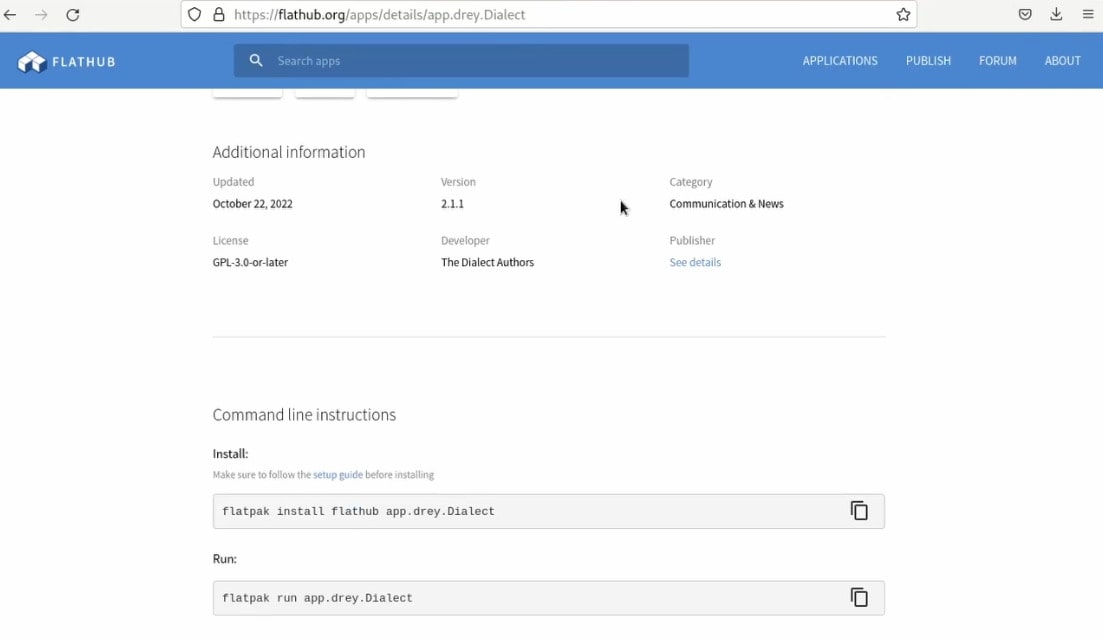Open the FORUM nav item
Image resolution: width=1103 pixels, height=639 pixels.
997,61
